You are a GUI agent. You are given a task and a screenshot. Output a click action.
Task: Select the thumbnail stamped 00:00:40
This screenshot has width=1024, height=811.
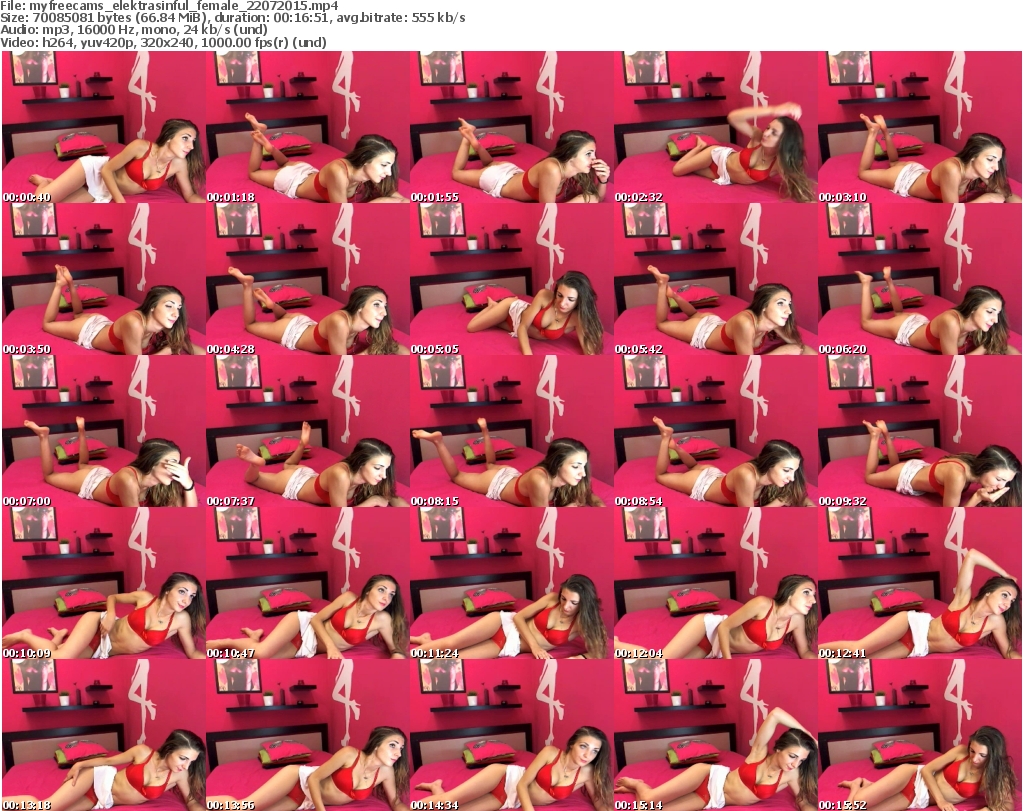pyautogui.click(x=104, y=127)
